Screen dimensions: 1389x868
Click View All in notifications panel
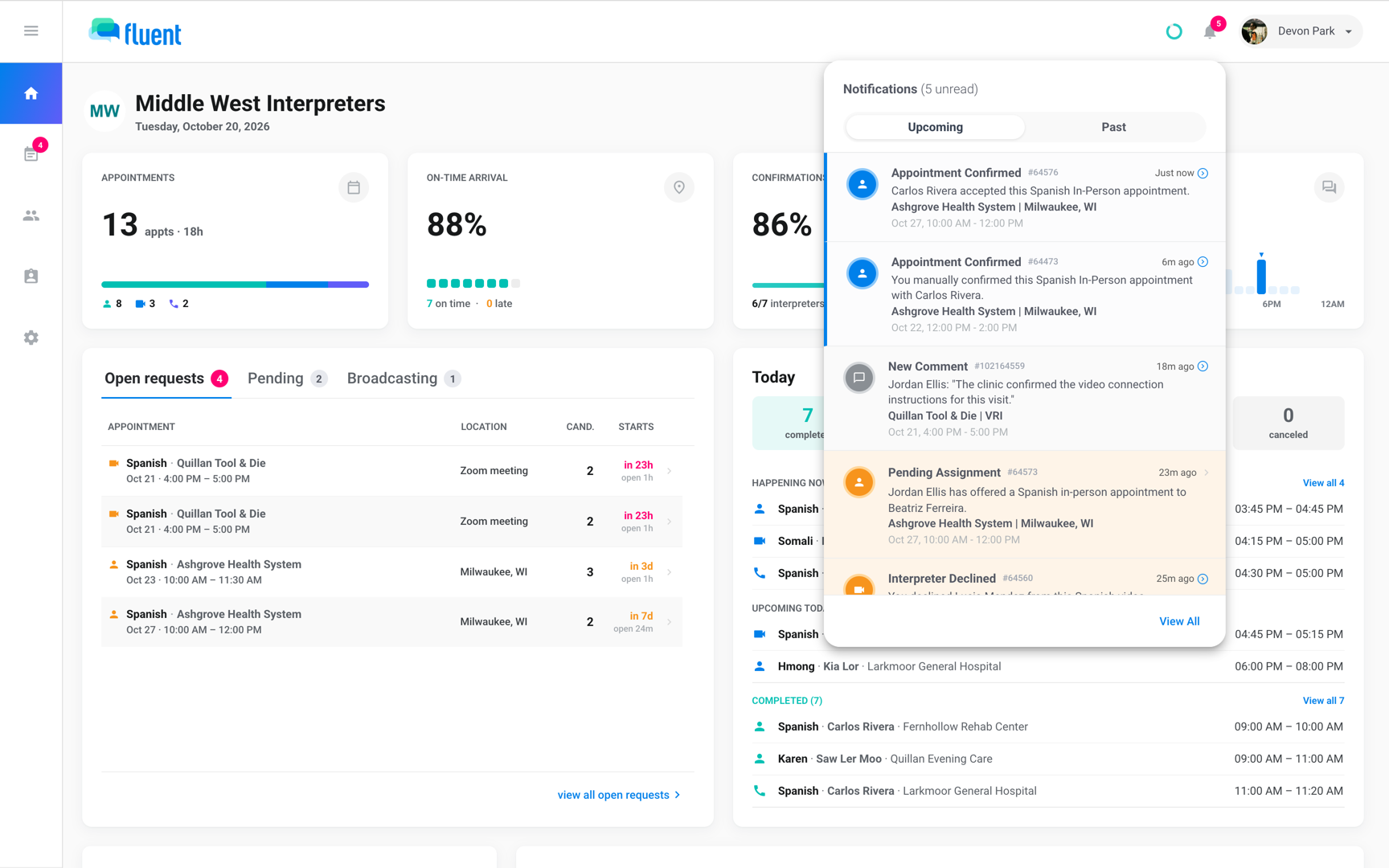pyautogui.click(x=1179, y=621)
